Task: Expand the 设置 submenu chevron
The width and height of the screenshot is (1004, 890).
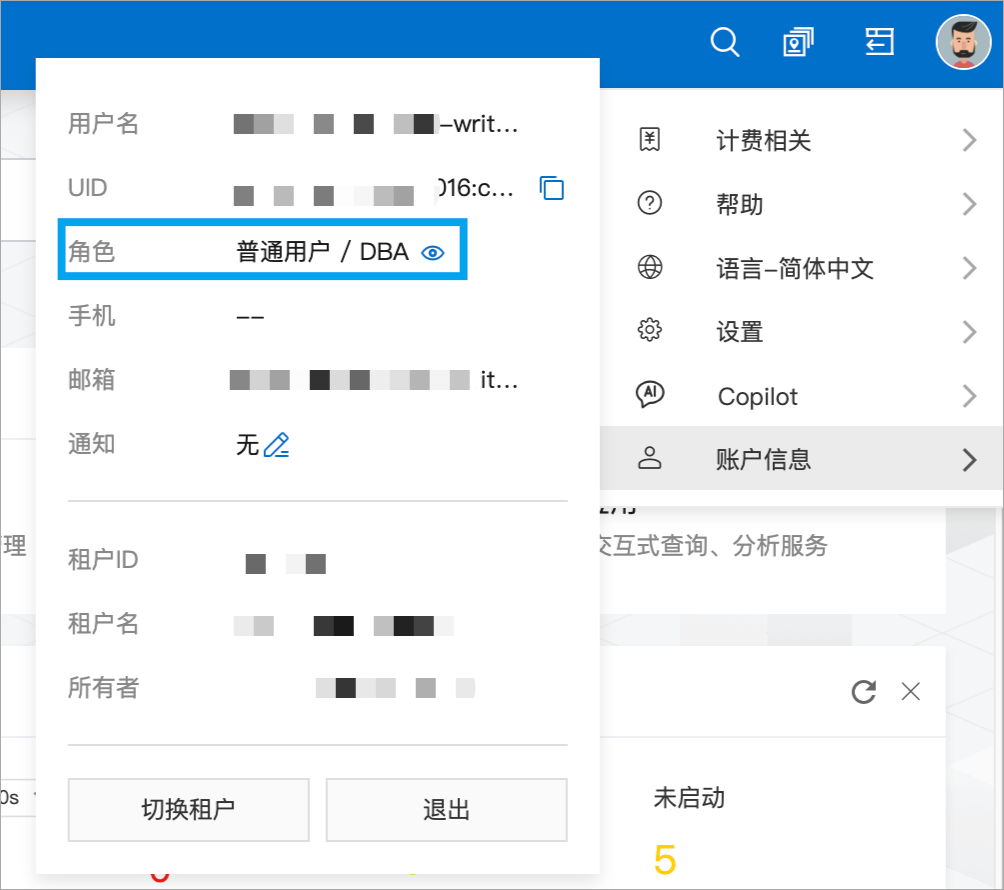Action: coord(969,332)
